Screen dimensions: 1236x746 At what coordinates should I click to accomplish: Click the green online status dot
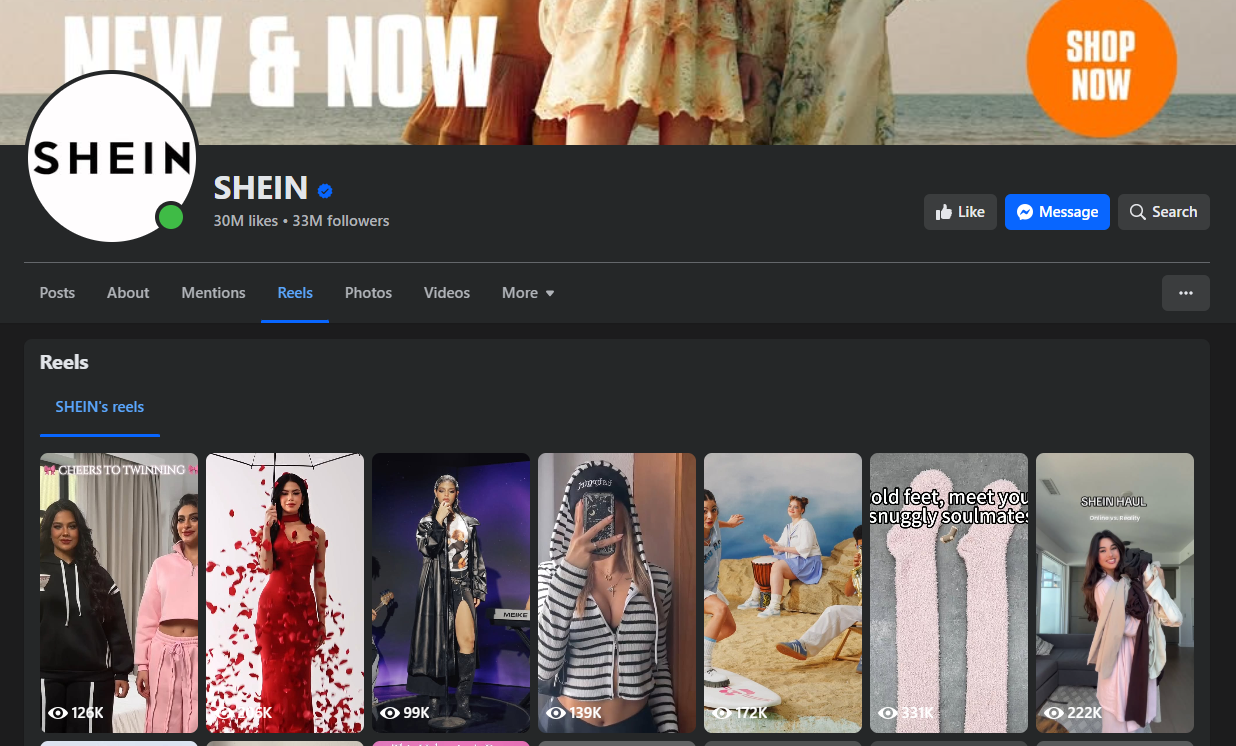[171, 216]
